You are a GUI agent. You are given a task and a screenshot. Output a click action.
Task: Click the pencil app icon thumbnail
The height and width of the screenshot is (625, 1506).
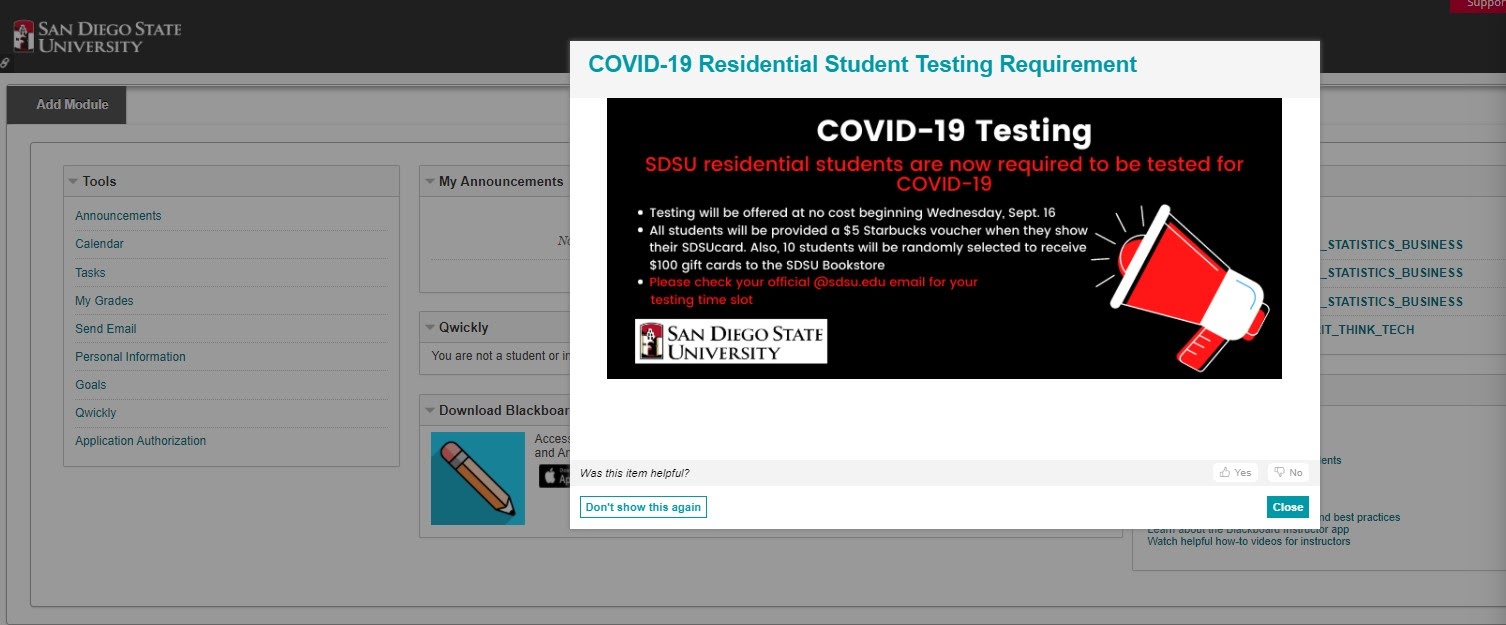click(x=477, y=478)
